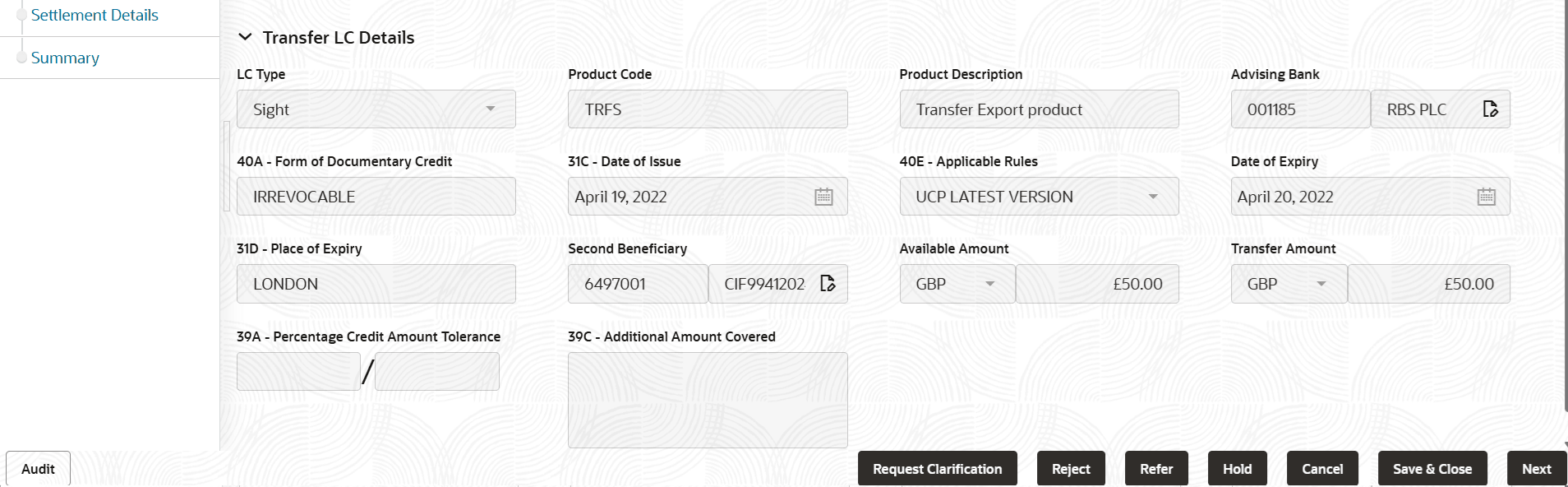This screenshot has height=487, width=1568.
Task: Proceed with the Next button
Action: point(1537,468)
